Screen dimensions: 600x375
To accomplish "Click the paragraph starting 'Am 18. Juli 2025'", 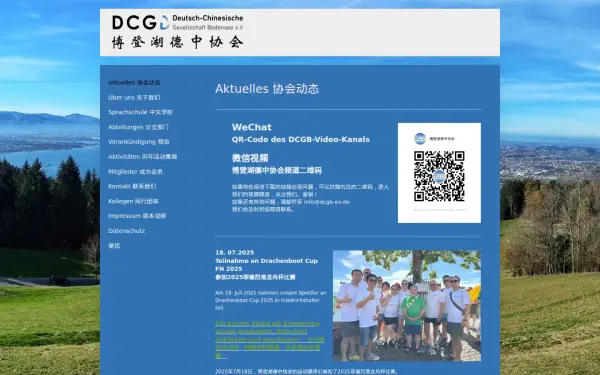I will point(271,300).
